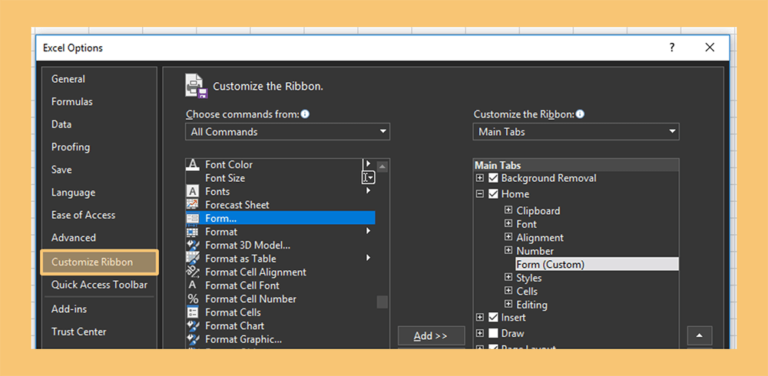768x376 pixels.
Task: Open the Language options category
Action: pos(73,192)
